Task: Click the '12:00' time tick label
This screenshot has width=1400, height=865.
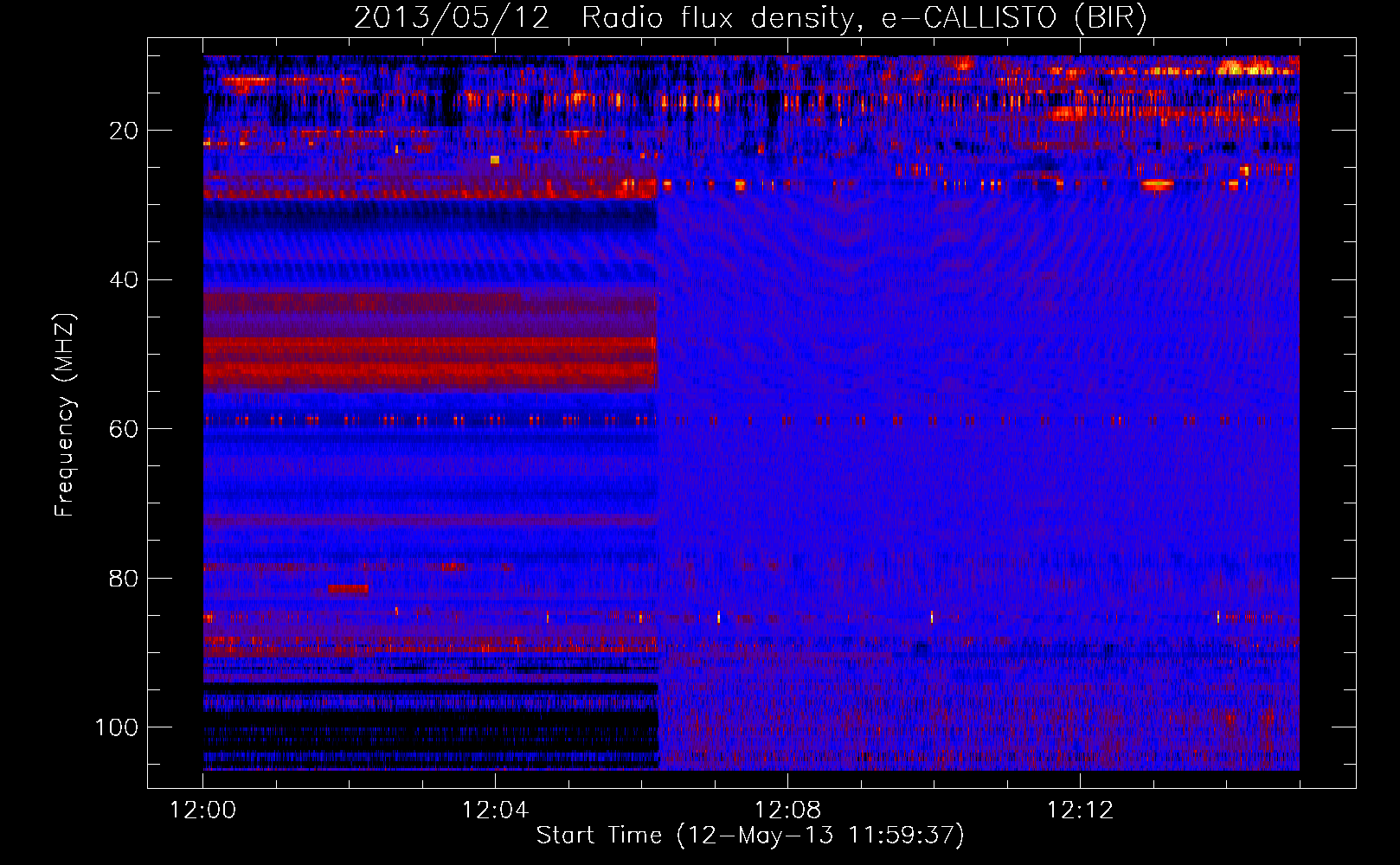Action: [x=203, y=811]
